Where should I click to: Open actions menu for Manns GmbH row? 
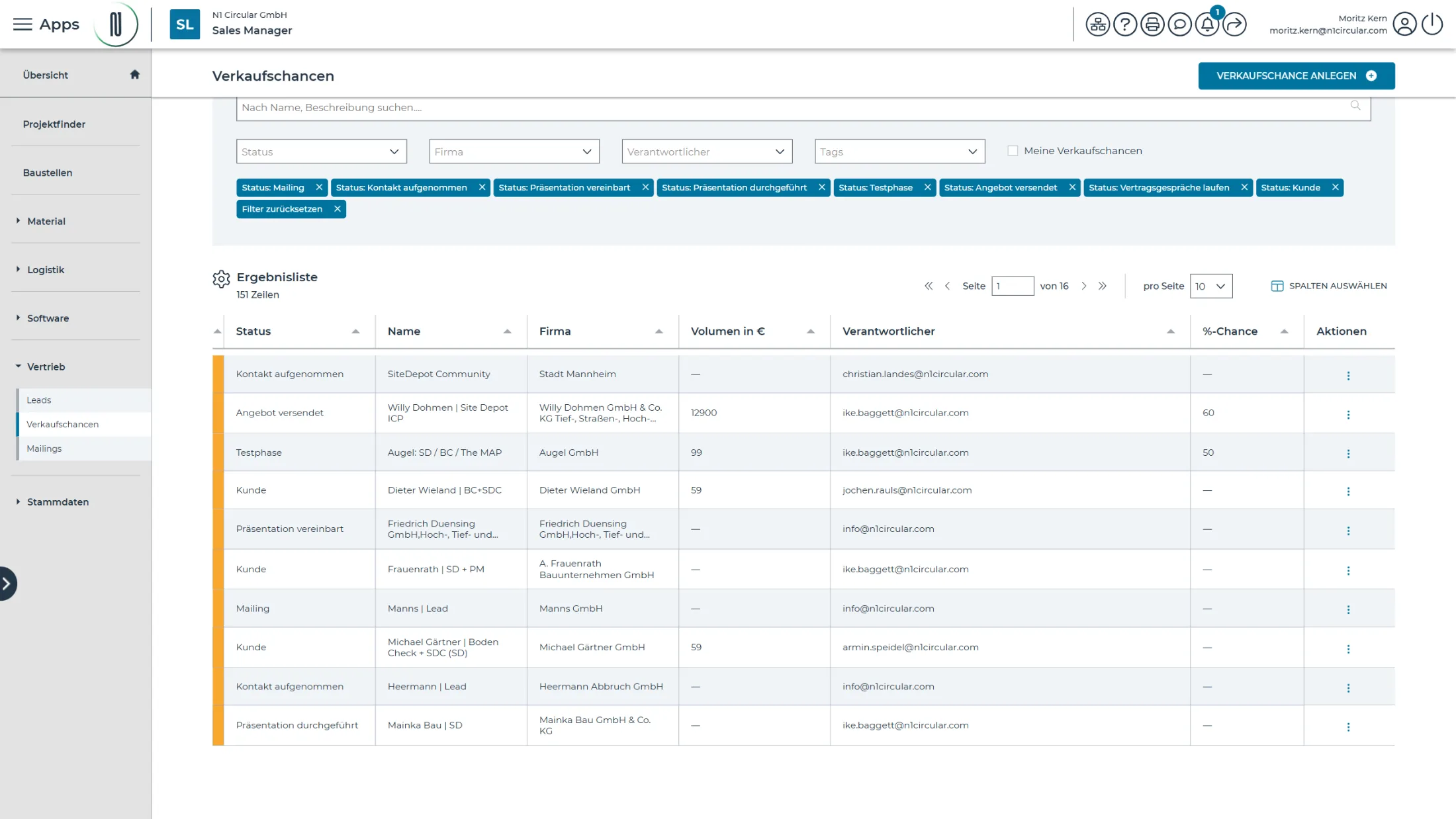[x=1348, y=609]
